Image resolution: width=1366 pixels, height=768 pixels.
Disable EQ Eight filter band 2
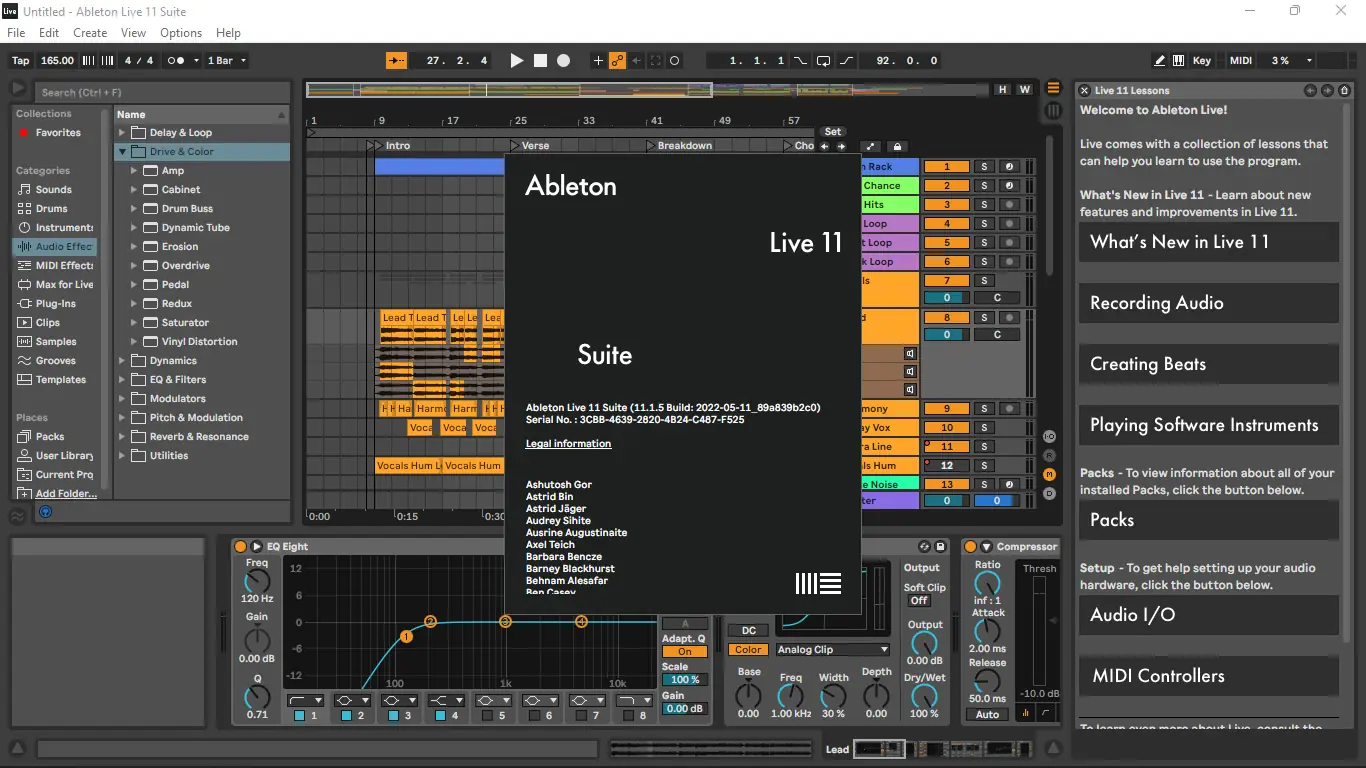[x=346, y=716]
